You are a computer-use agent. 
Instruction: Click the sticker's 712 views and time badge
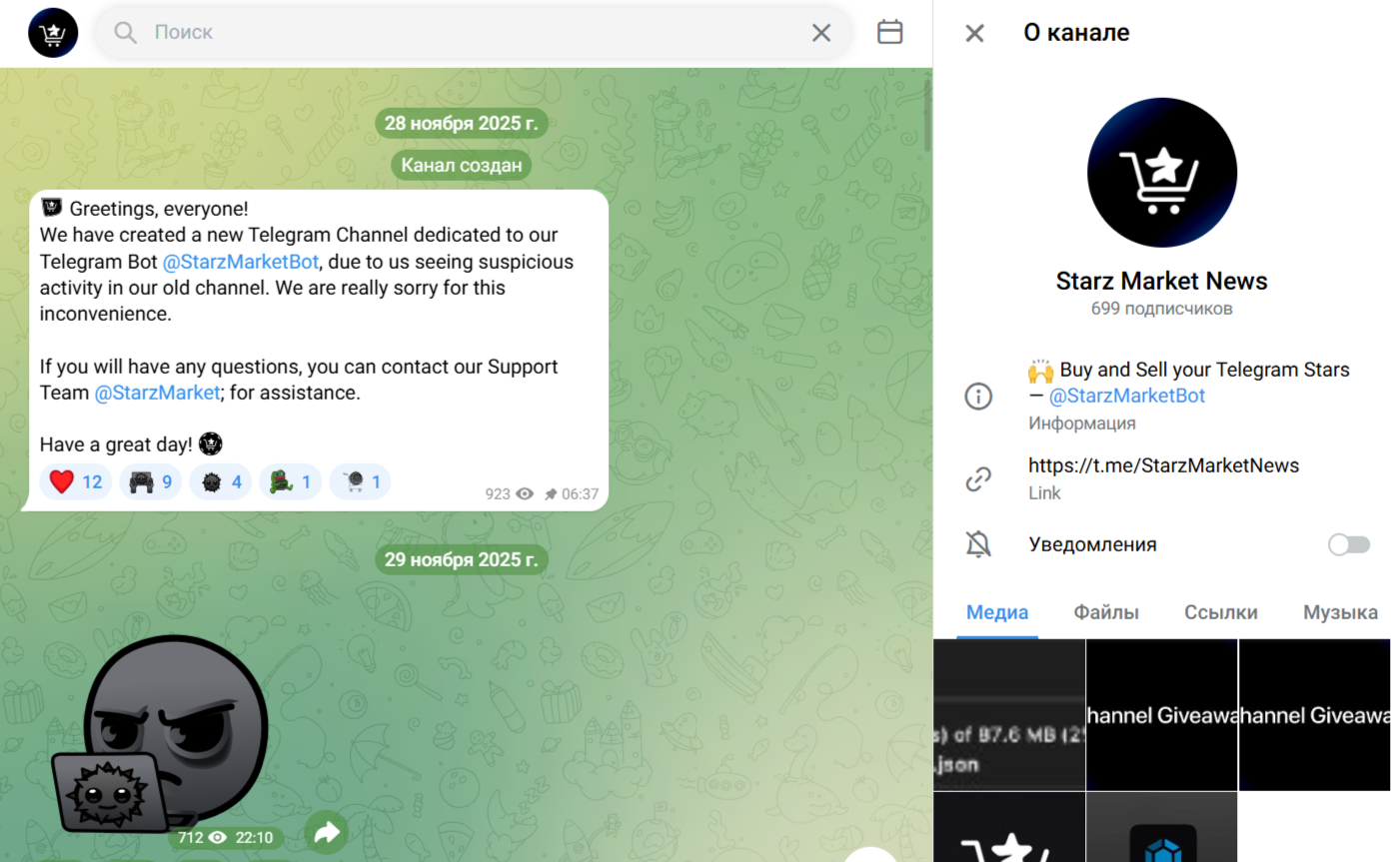tap(225, 837)
